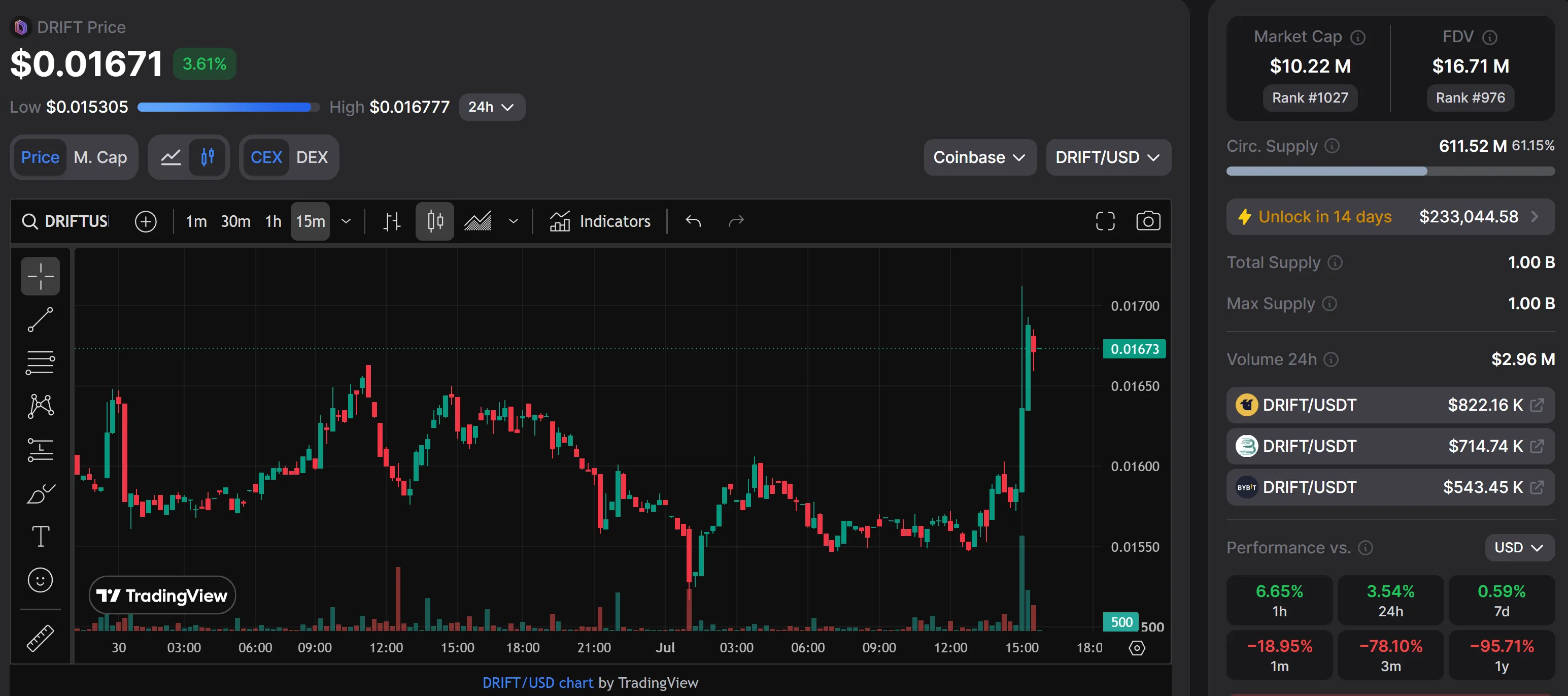The height and width of the screenshot is (696, 1568).
Task: Open the $543.45 K DRIFT/USDT external link
Action: (x=1537, y=487)
